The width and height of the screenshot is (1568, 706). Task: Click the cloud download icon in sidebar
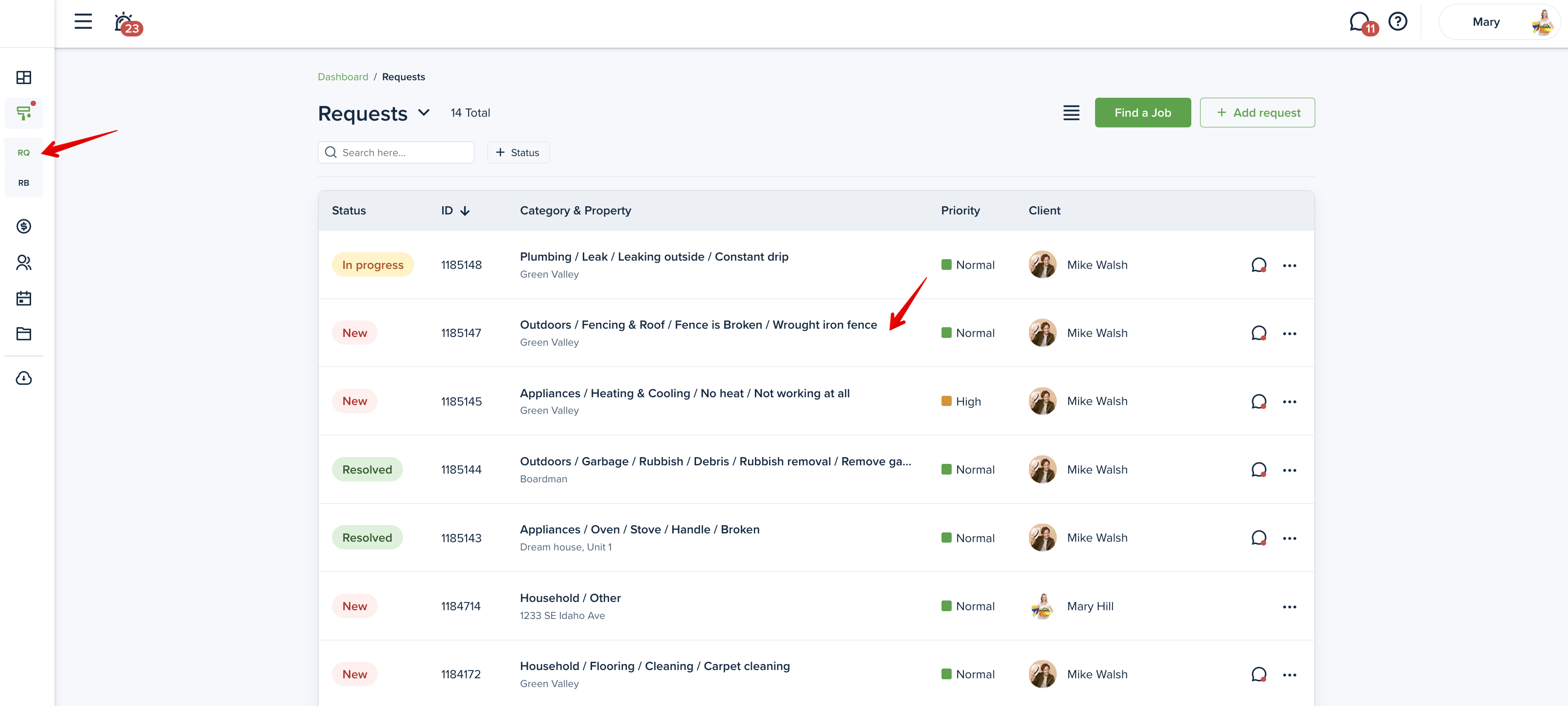tap(24, 378)
